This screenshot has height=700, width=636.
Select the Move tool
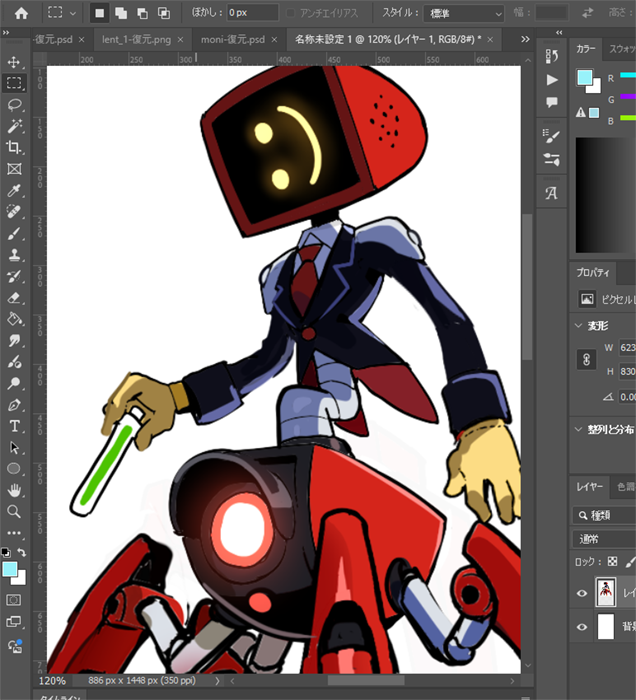(14, 62)
